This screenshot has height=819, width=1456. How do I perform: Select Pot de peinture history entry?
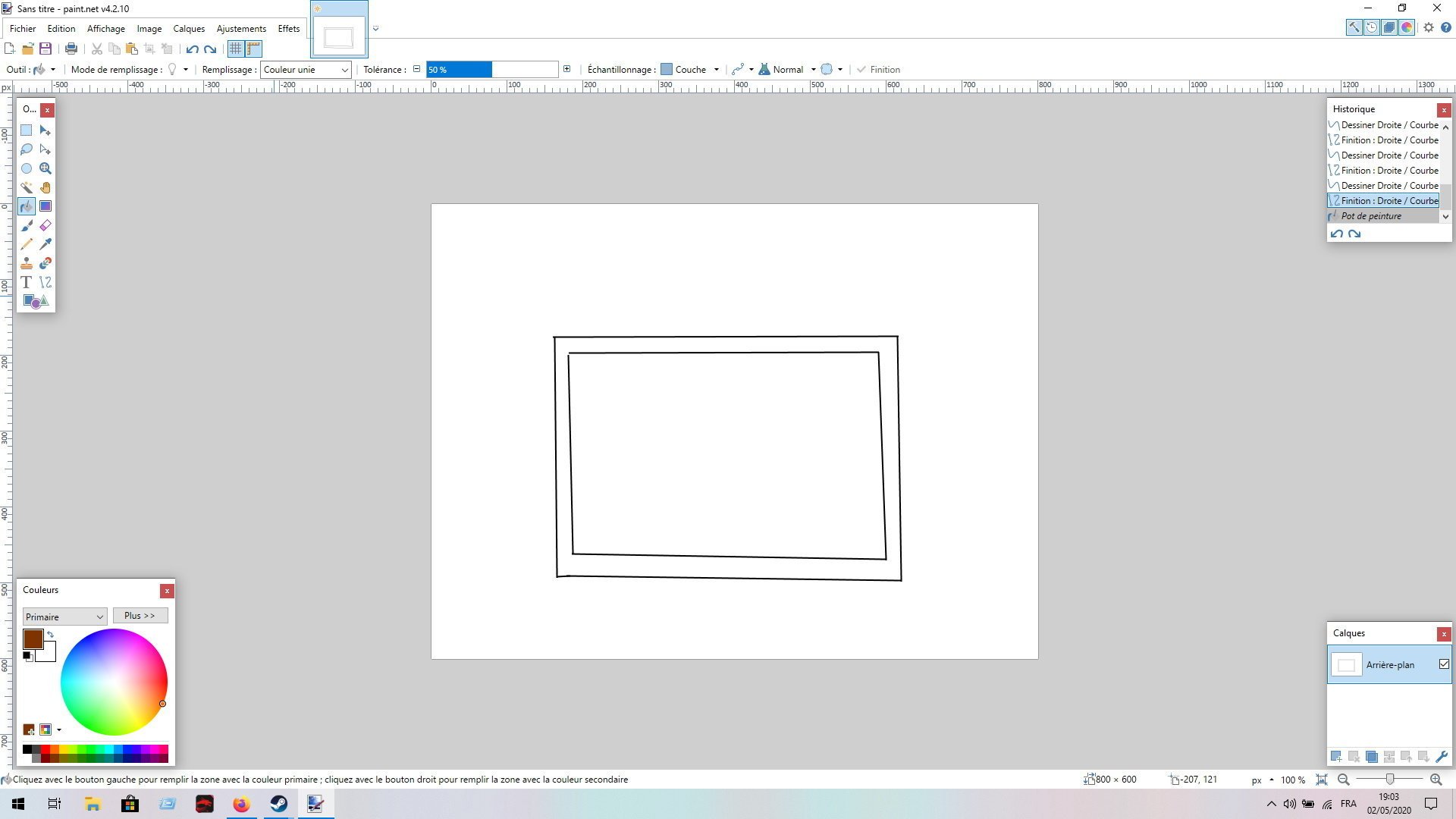(x=1371, y=216)
